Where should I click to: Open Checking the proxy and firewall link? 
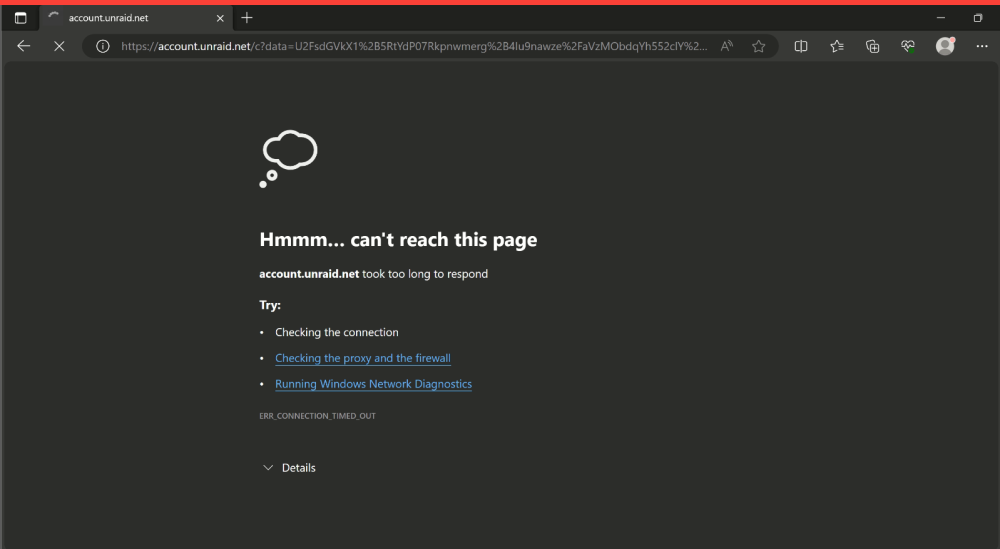[363, 358]
